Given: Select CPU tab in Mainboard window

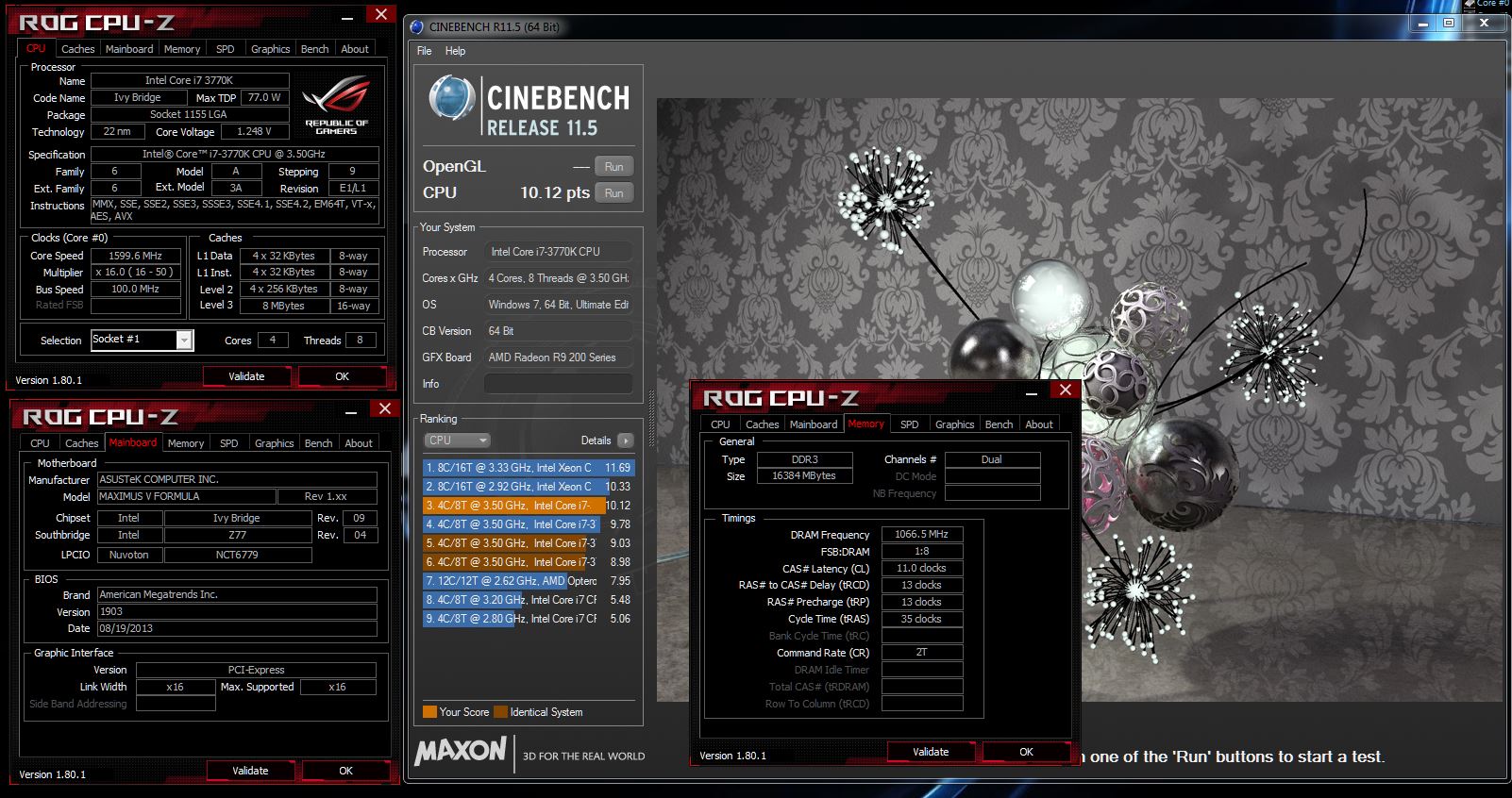Looking at the screenshot, I should point(40,443).
